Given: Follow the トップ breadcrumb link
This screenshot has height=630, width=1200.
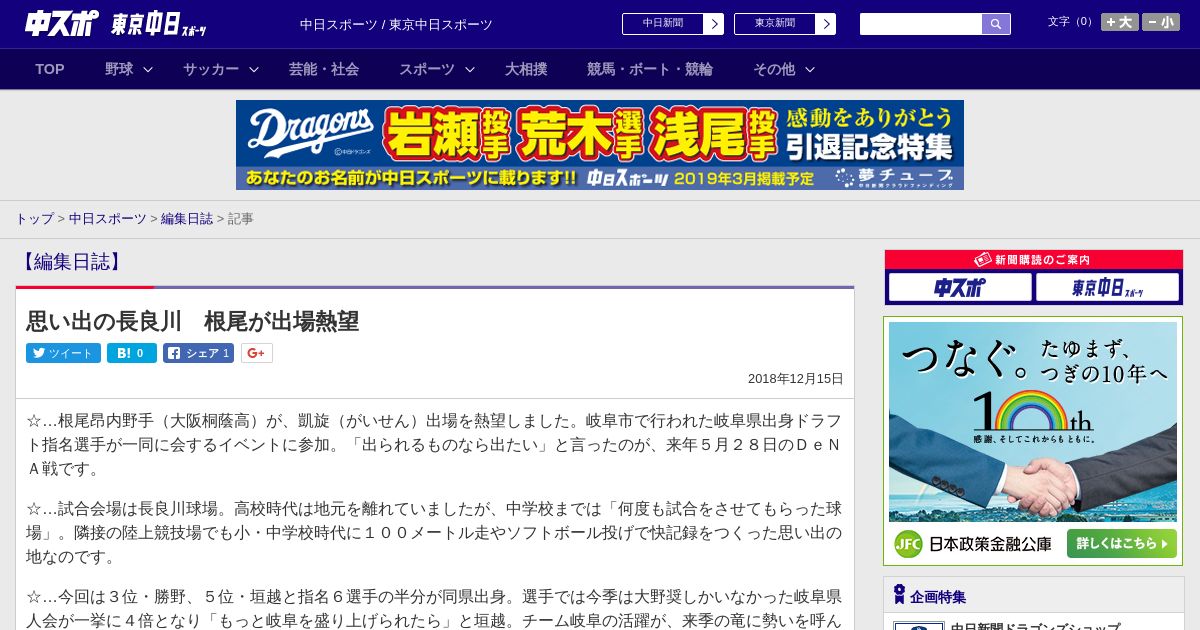Looking at the screenshot, I should tap(34, 218).
